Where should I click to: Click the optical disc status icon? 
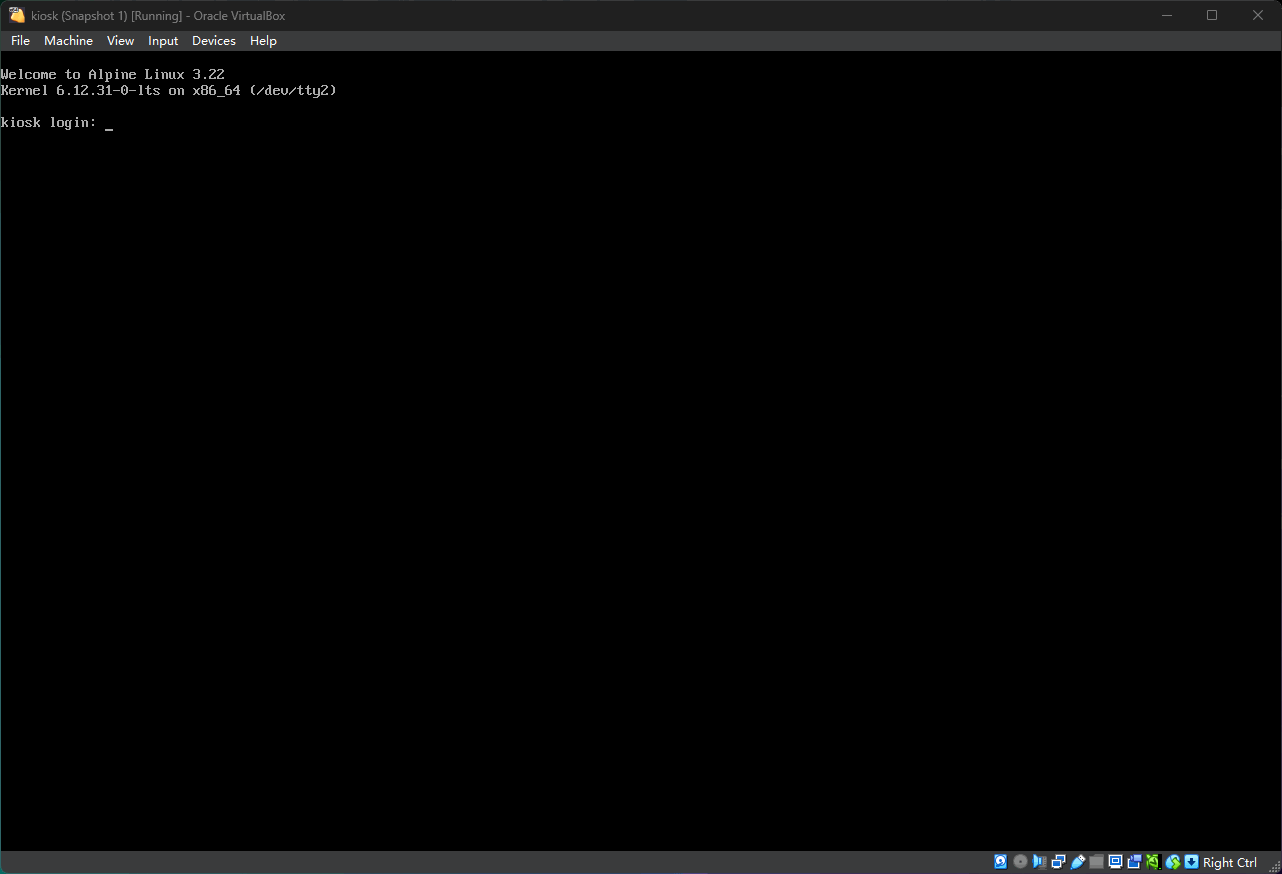pyautogui.click(x=1020, y=862)
